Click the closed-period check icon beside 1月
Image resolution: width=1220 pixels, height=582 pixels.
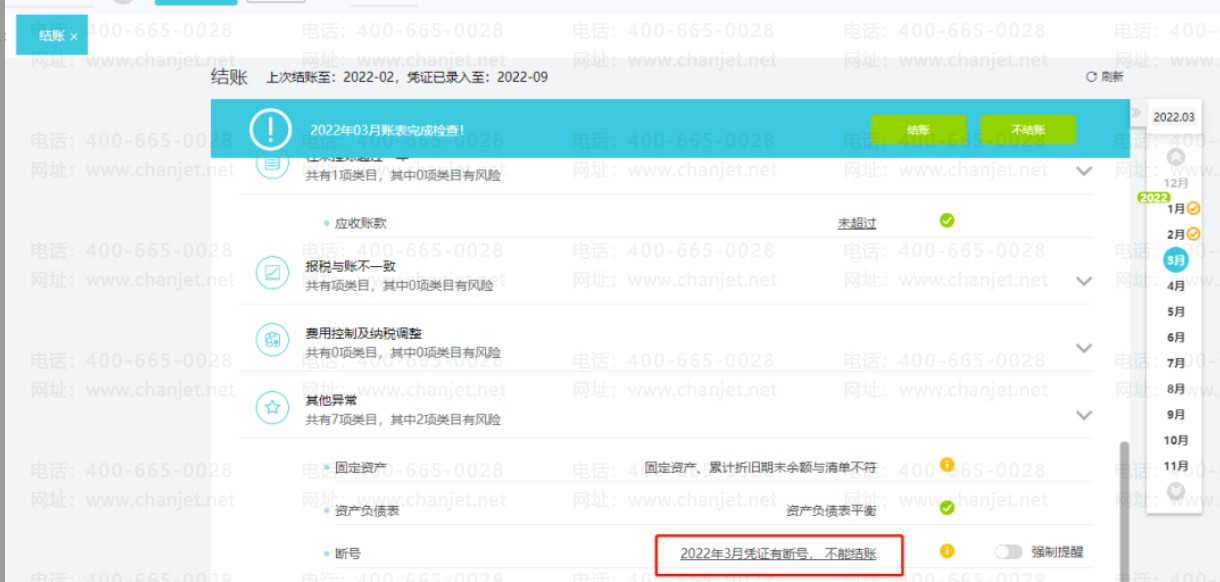[x=1193, y=209]
